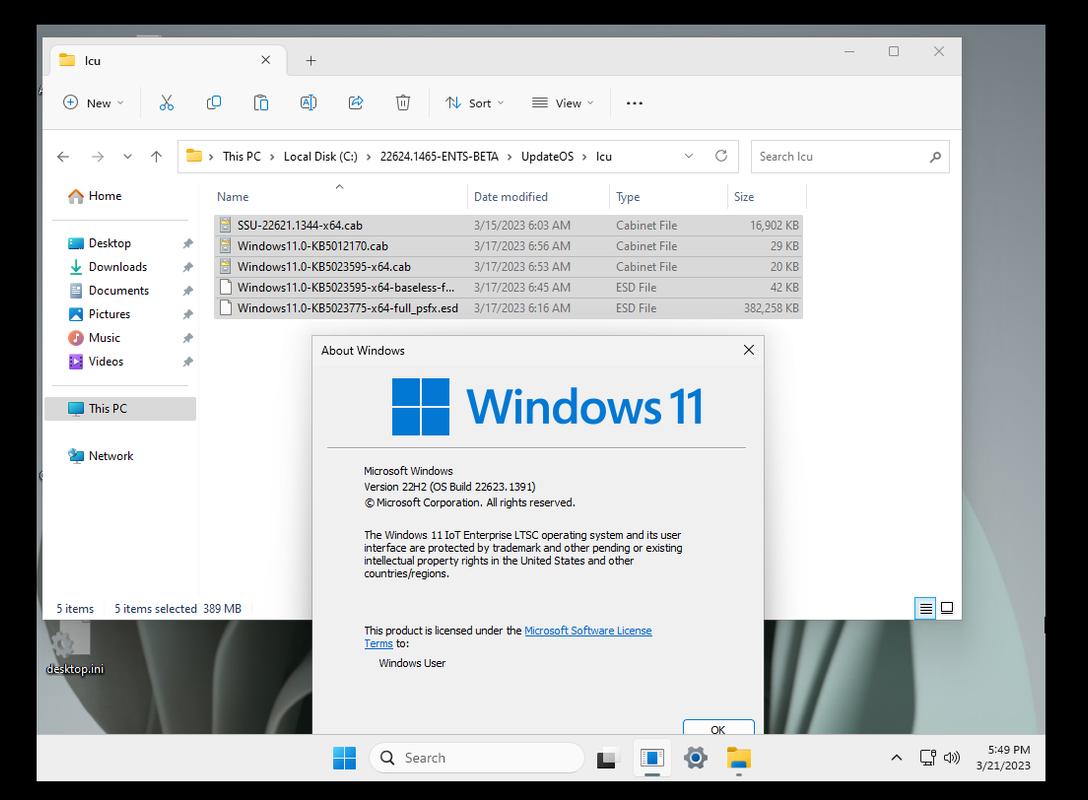Switch to Details view layout icon
Image resolution: width=1088 pixels, height=800 pixels.
coord(925,608)
